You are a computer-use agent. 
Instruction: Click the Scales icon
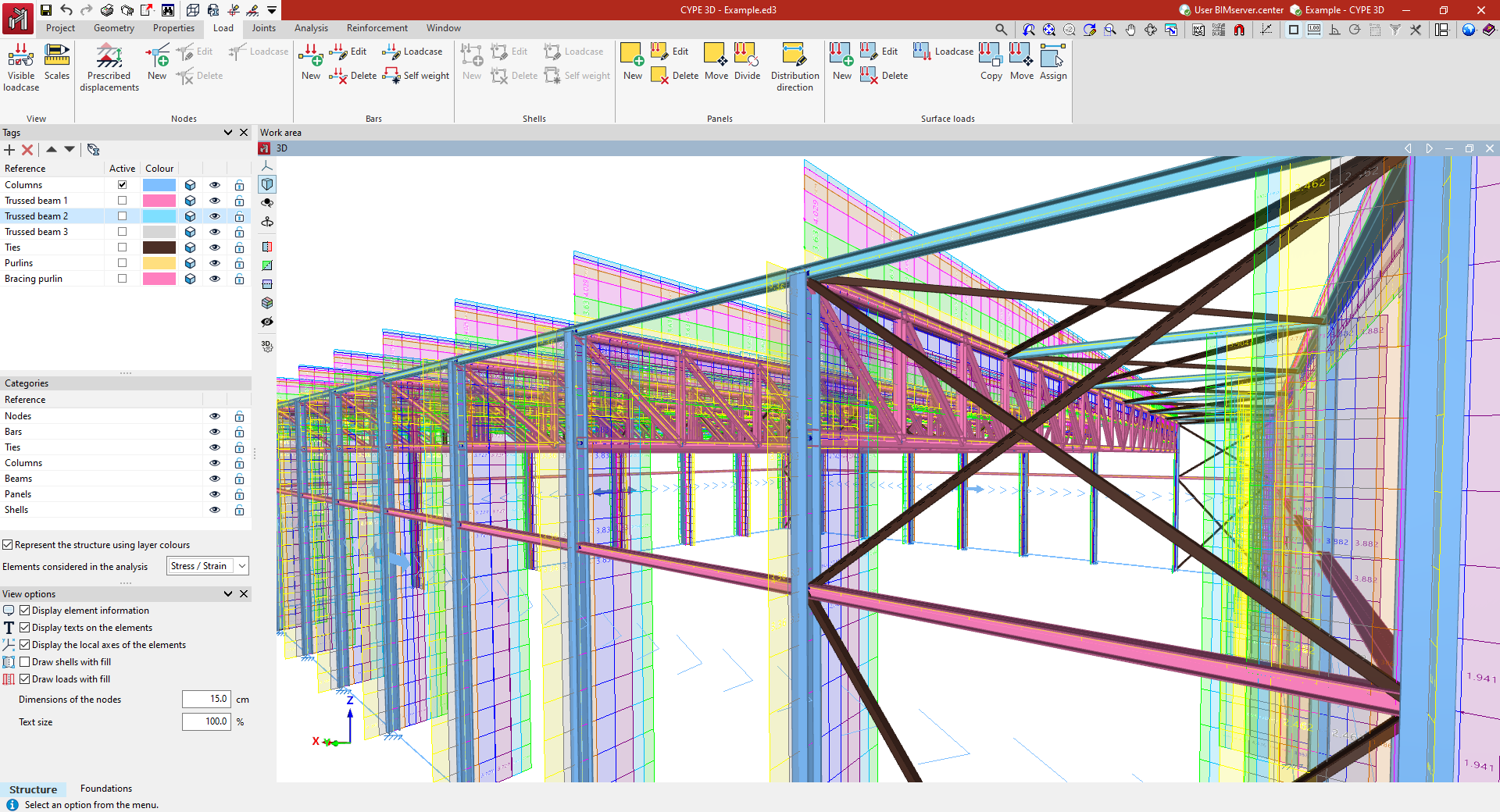(x=56, y=62)
